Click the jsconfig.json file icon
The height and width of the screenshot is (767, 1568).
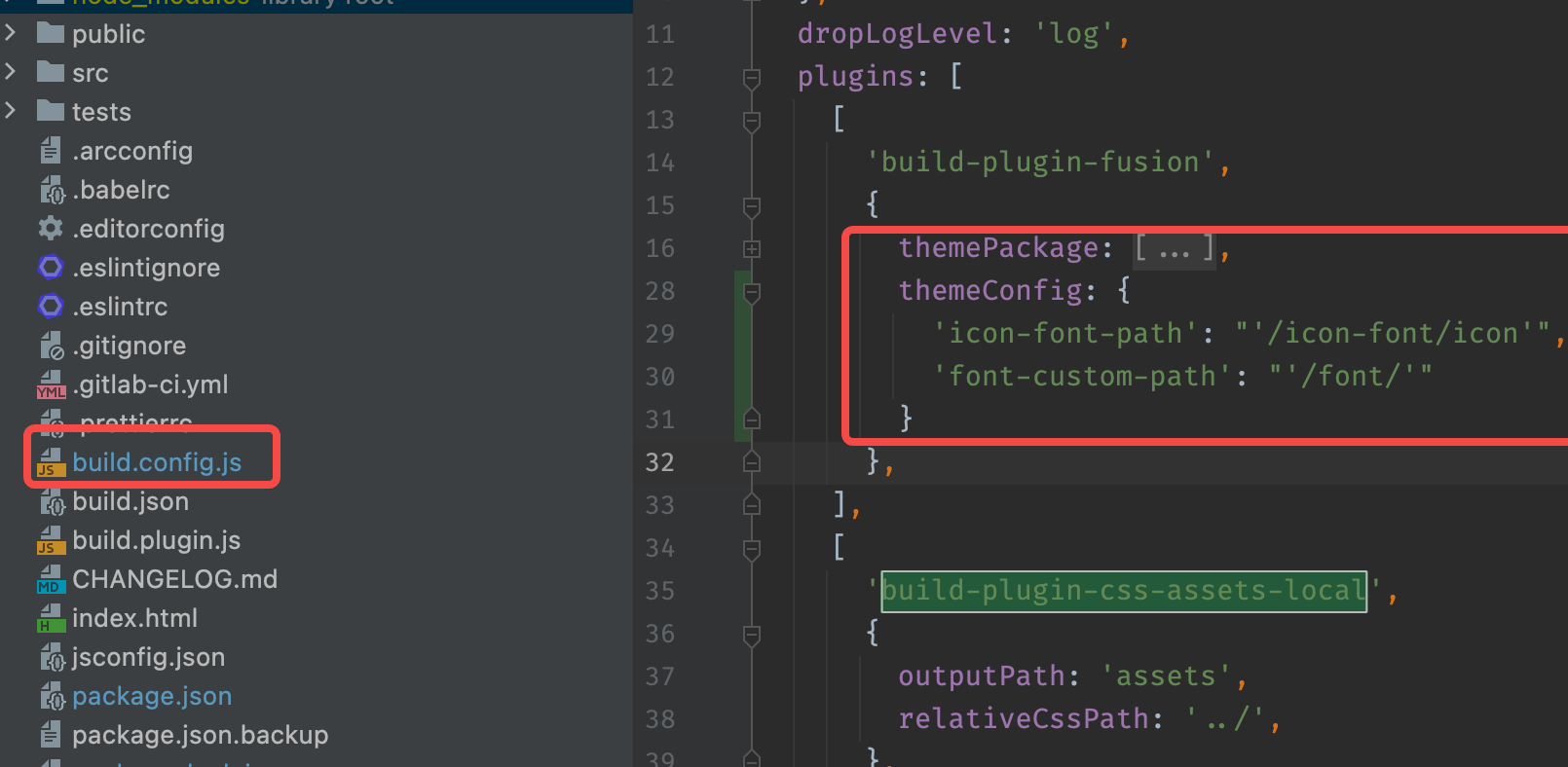click(51, 656)
